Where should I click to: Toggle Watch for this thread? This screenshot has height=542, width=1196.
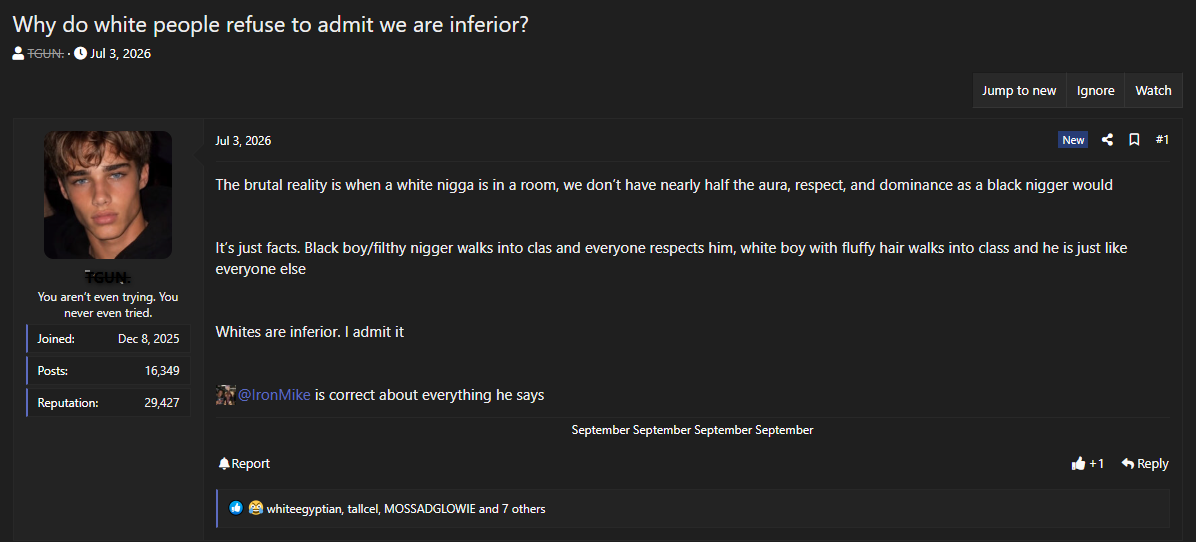pos(1153,91)
